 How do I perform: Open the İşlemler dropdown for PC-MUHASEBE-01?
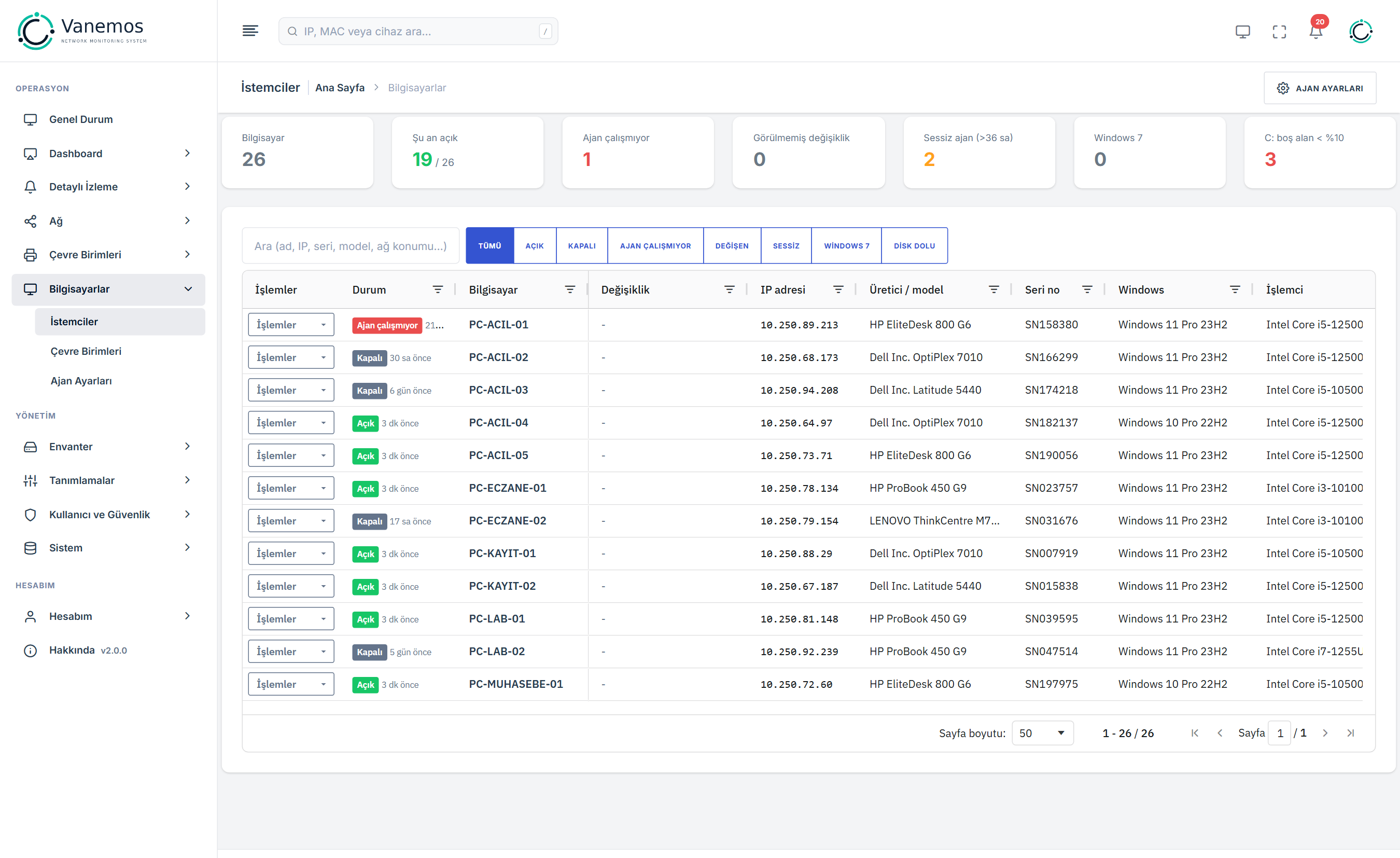coord(291,684)
